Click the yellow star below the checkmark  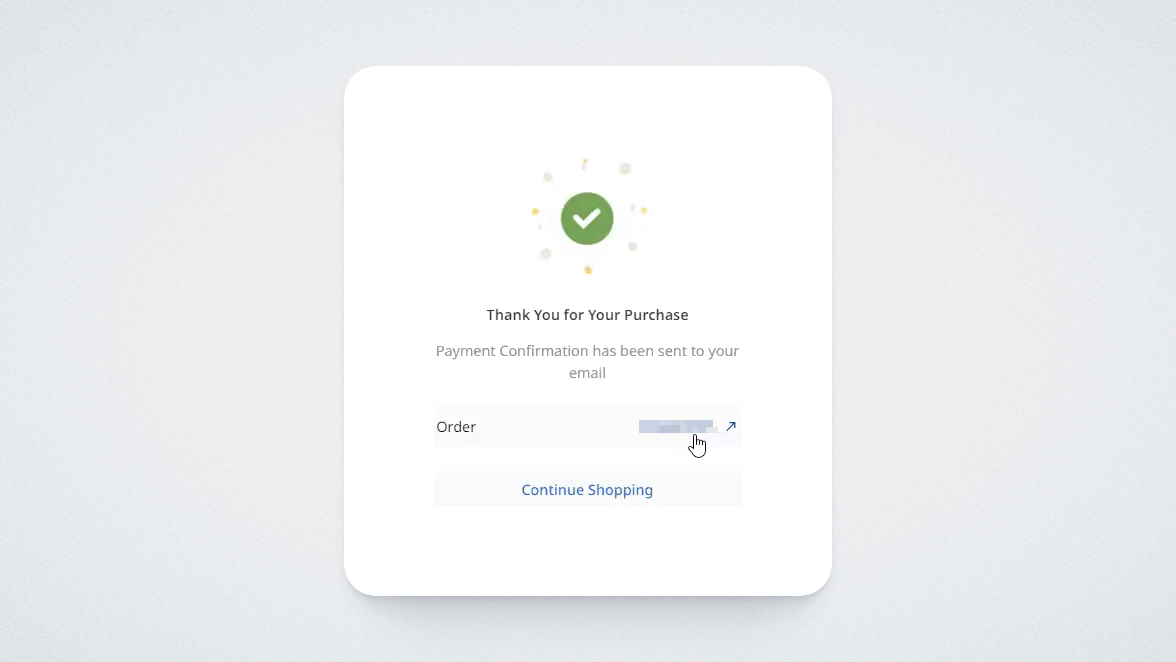coord(588,269)
